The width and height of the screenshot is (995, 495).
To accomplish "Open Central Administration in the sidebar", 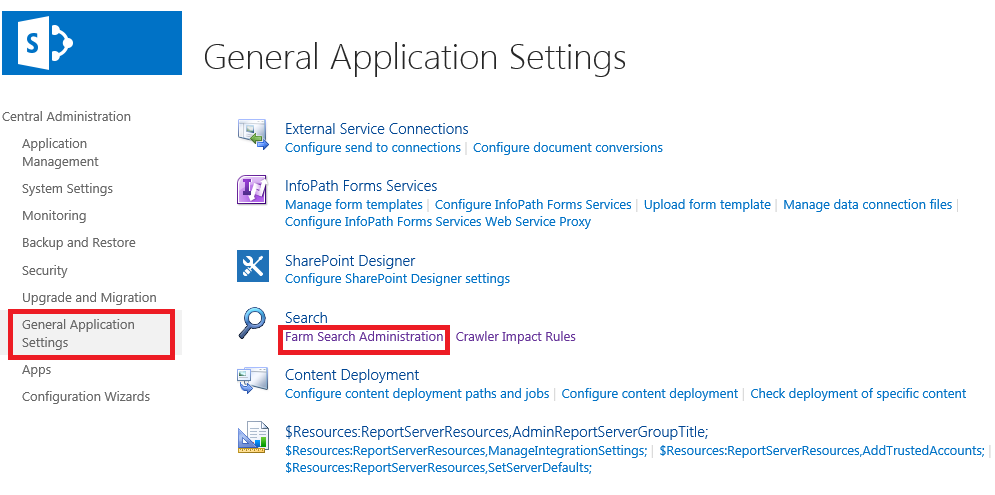I will click(67, 116).
